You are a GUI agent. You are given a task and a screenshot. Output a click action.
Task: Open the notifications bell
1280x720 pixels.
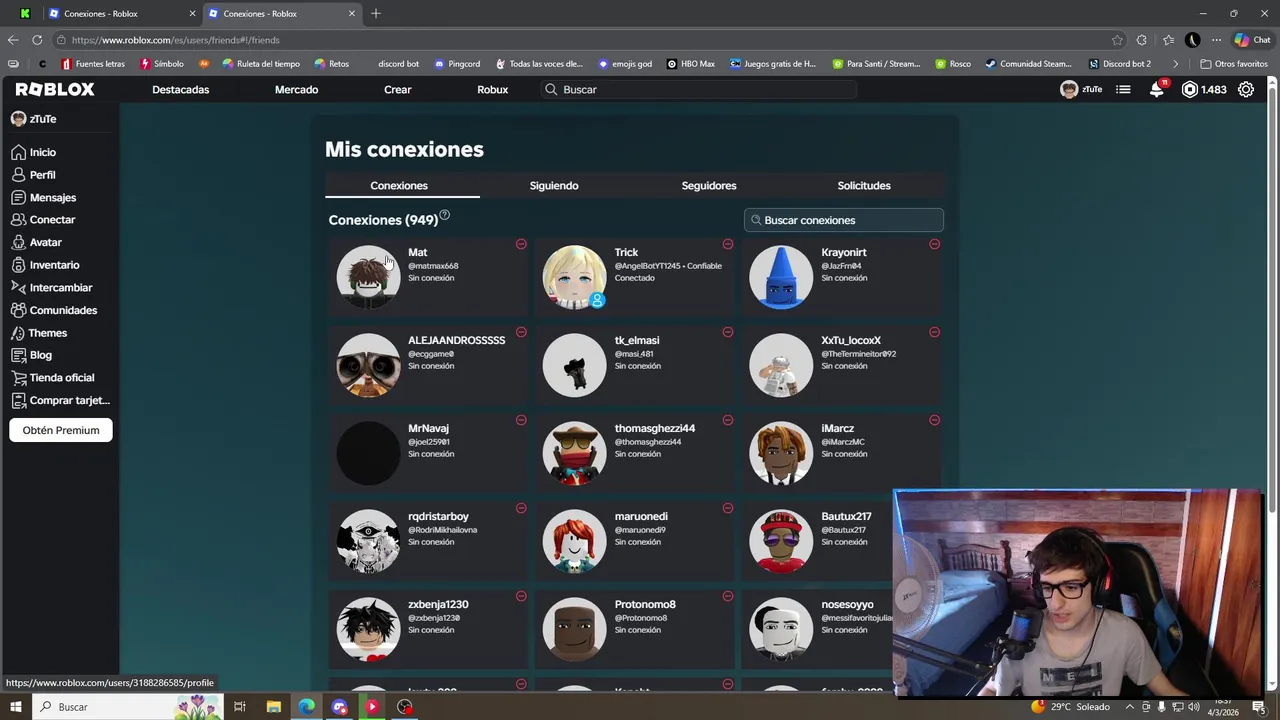point(1157,89)
